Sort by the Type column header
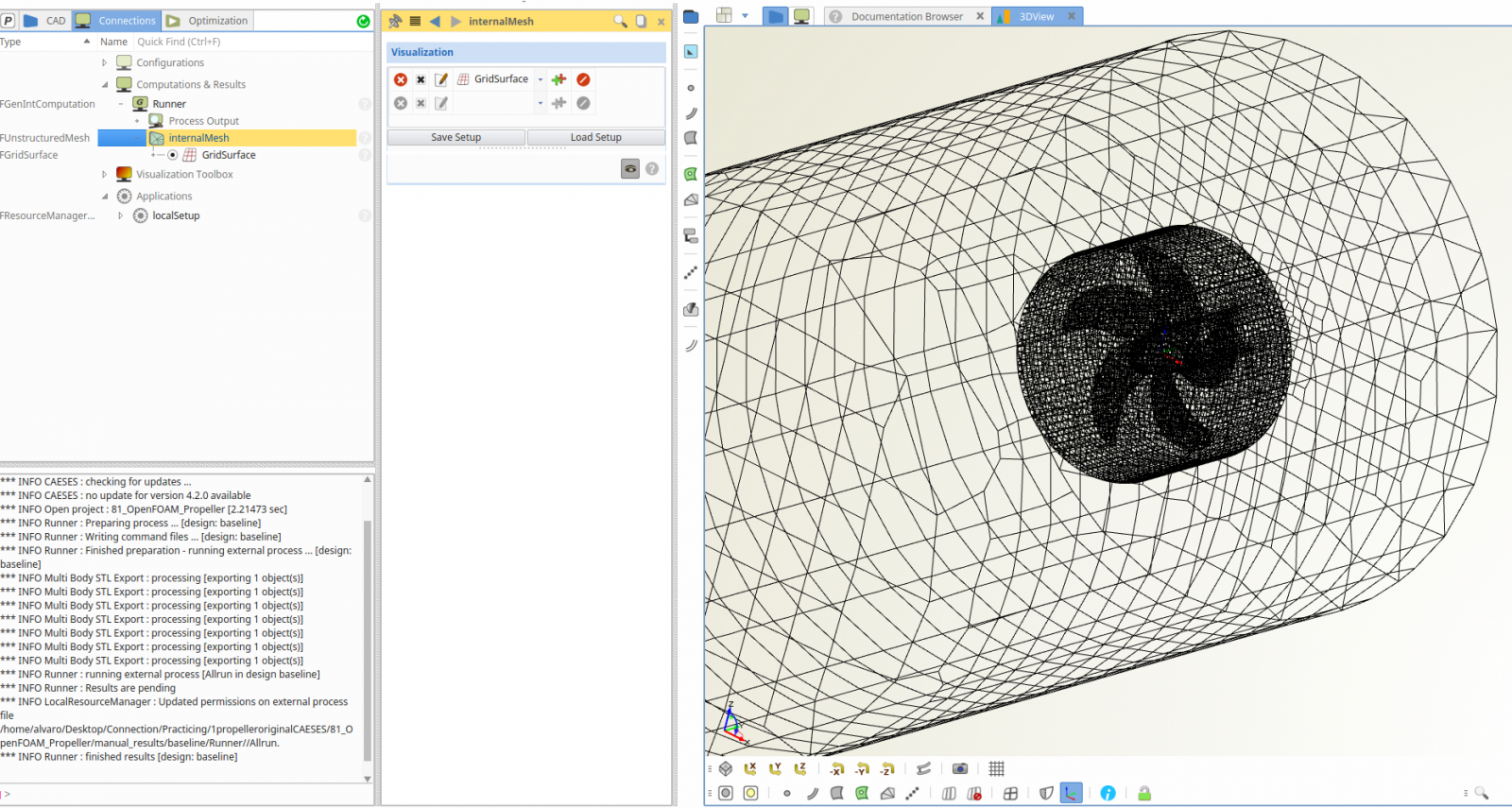Screen dimensions: 1512x808 coord(45,42)
